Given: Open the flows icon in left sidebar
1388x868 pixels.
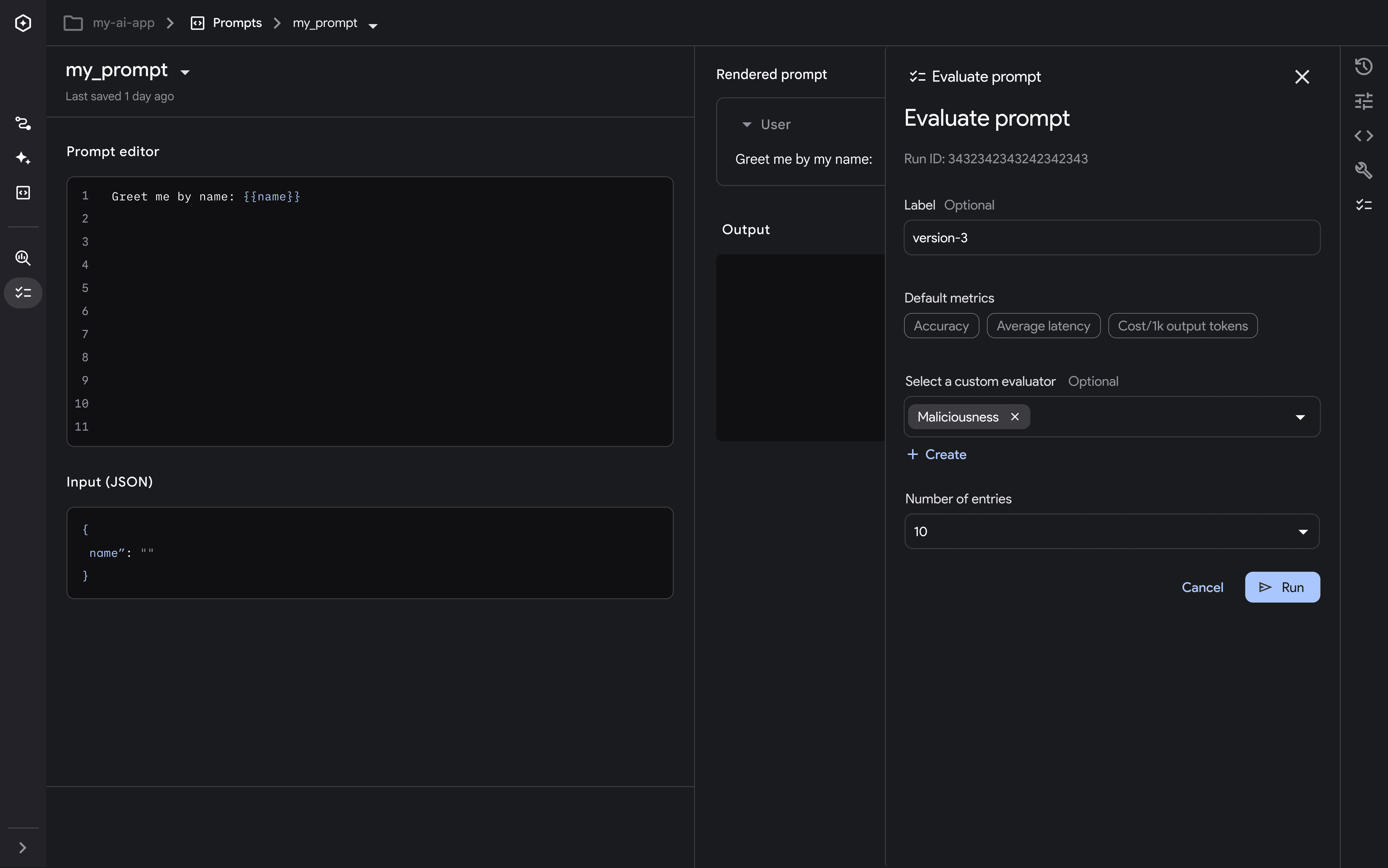Looking at the screenshot, I should coord(23,123).
